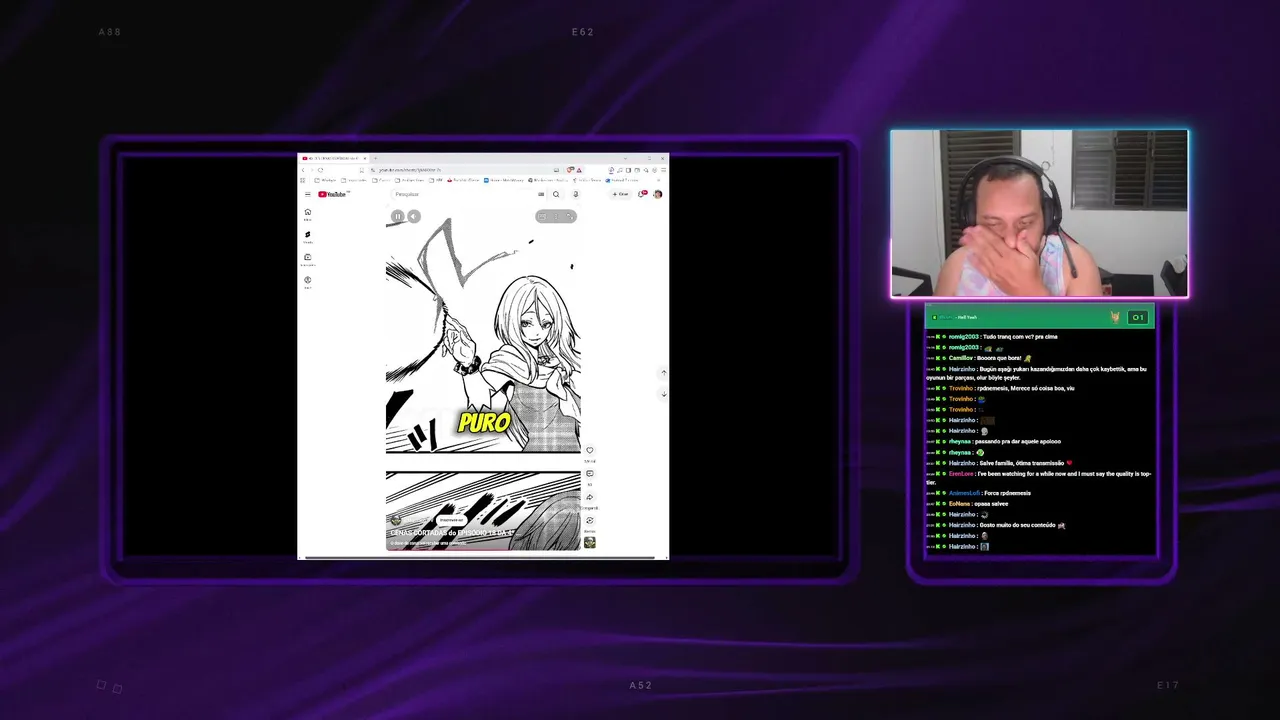The image size is (1280, 720).
Task: Click the page bookmark icon beside the address bar
Action: pyautogui.click(x=360, y=170)
